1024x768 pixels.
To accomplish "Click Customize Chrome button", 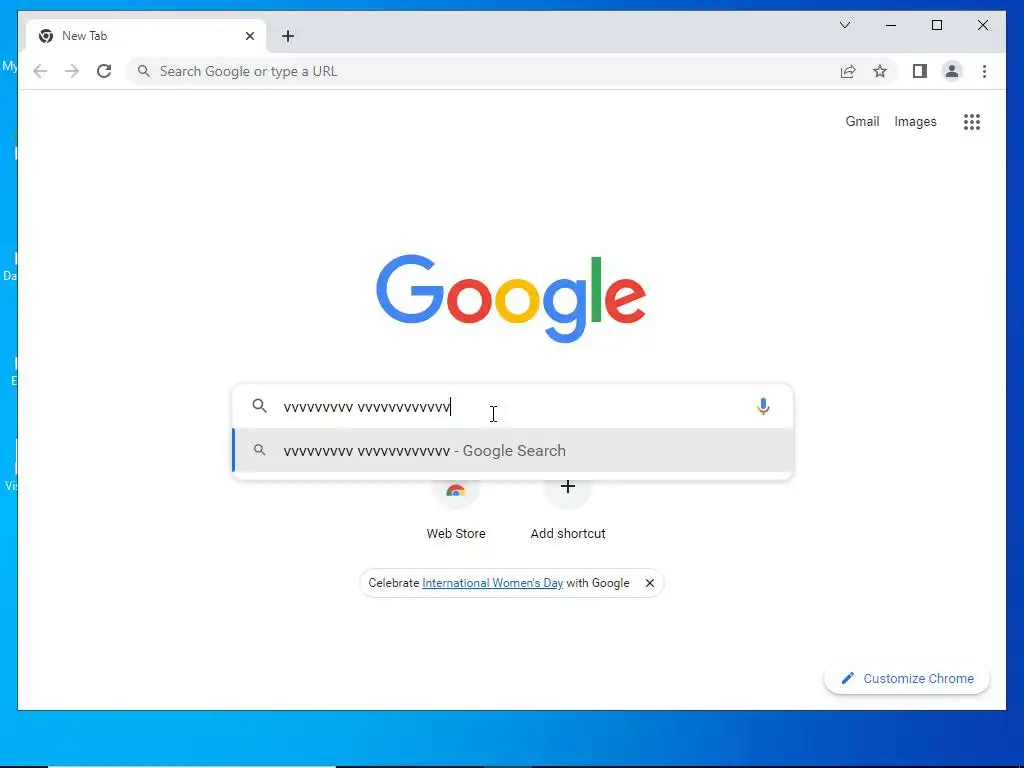I will pos(907,679).
